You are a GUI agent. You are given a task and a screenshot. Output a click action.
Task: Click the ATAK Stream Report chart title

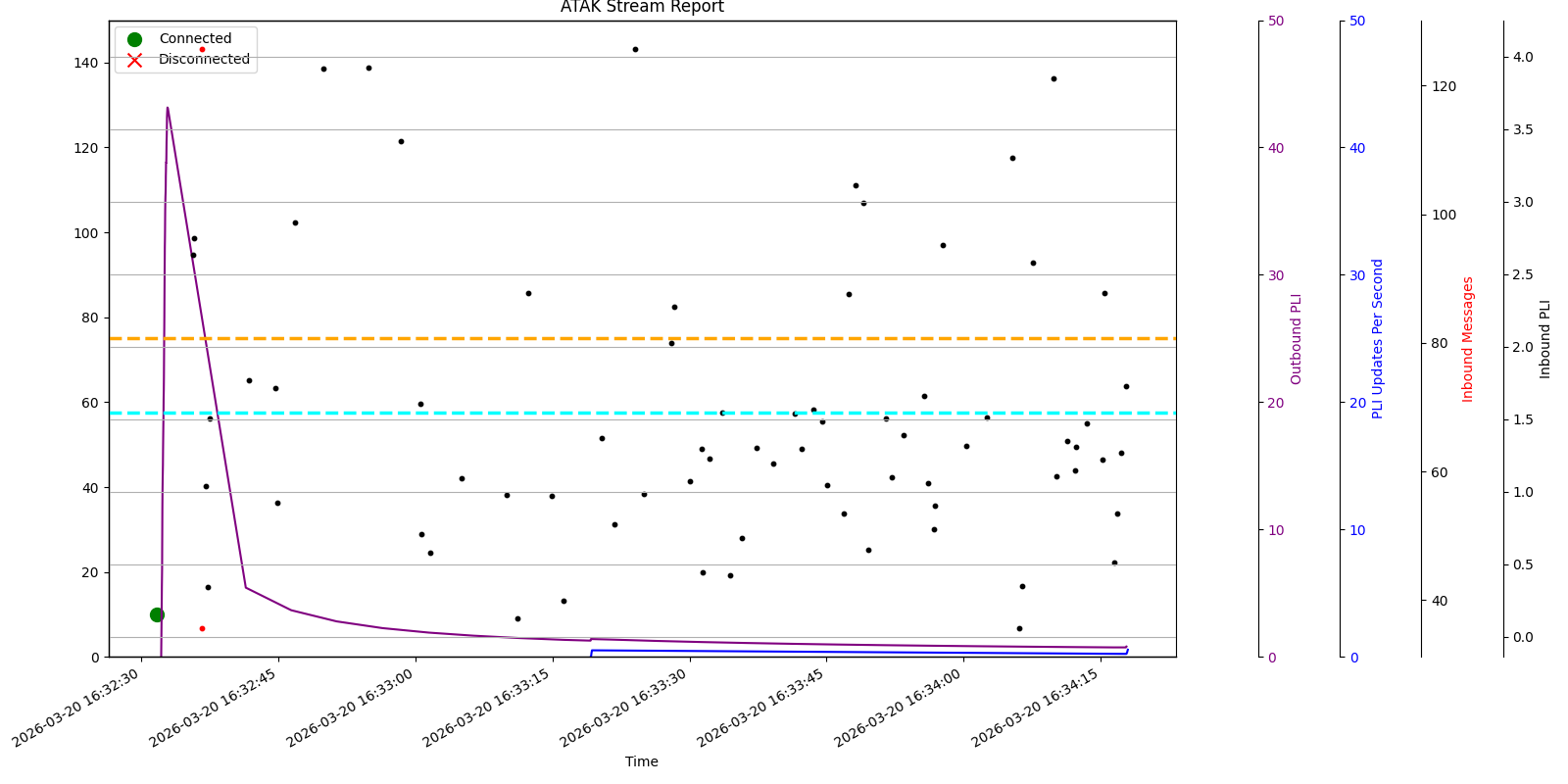pos(642,8)
